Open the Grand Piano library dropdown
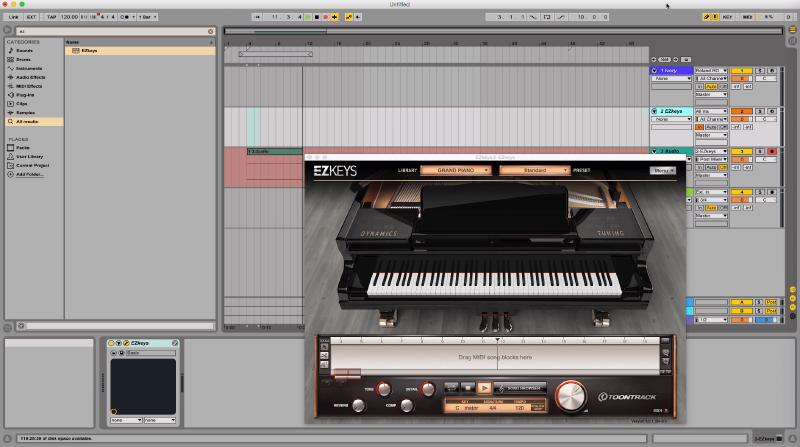800x447 pixels. pos(456,170)
